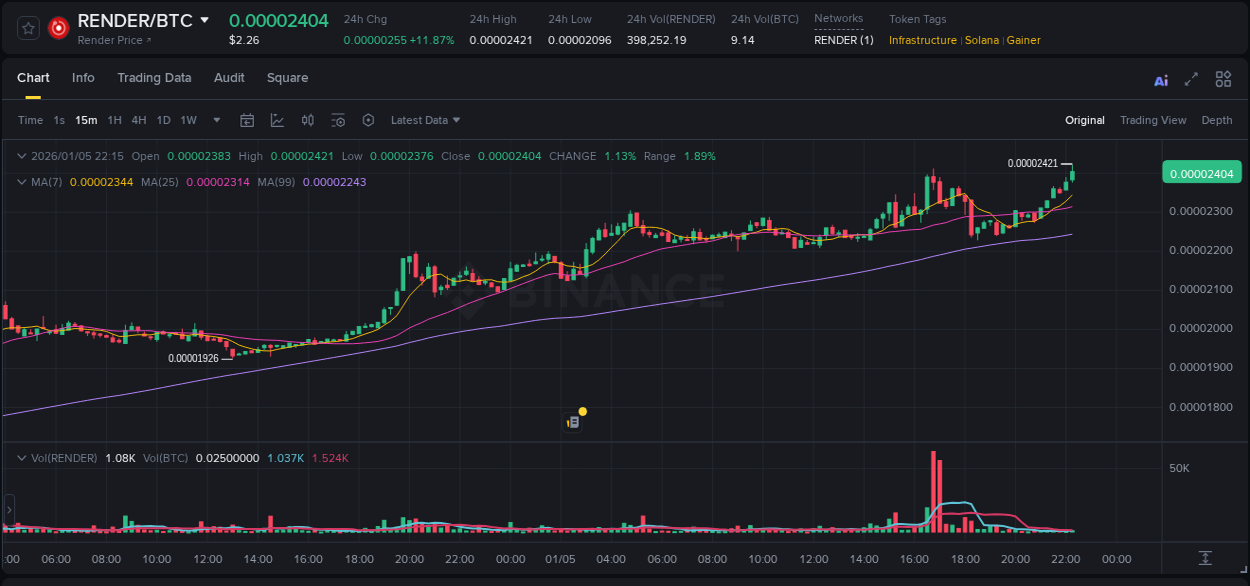Viewport: 1250px width, 586px height.
Task: Open the AI chart analysis icon
Action: [x=1160, y=78]
